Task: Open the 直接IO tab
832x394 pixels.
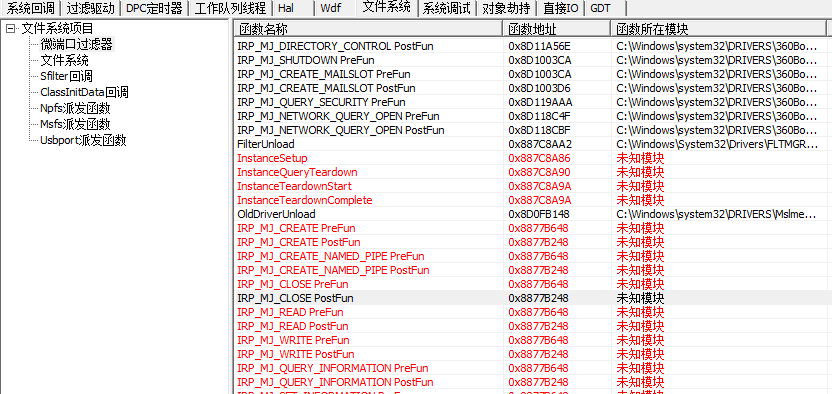Action: click(560, 8)
